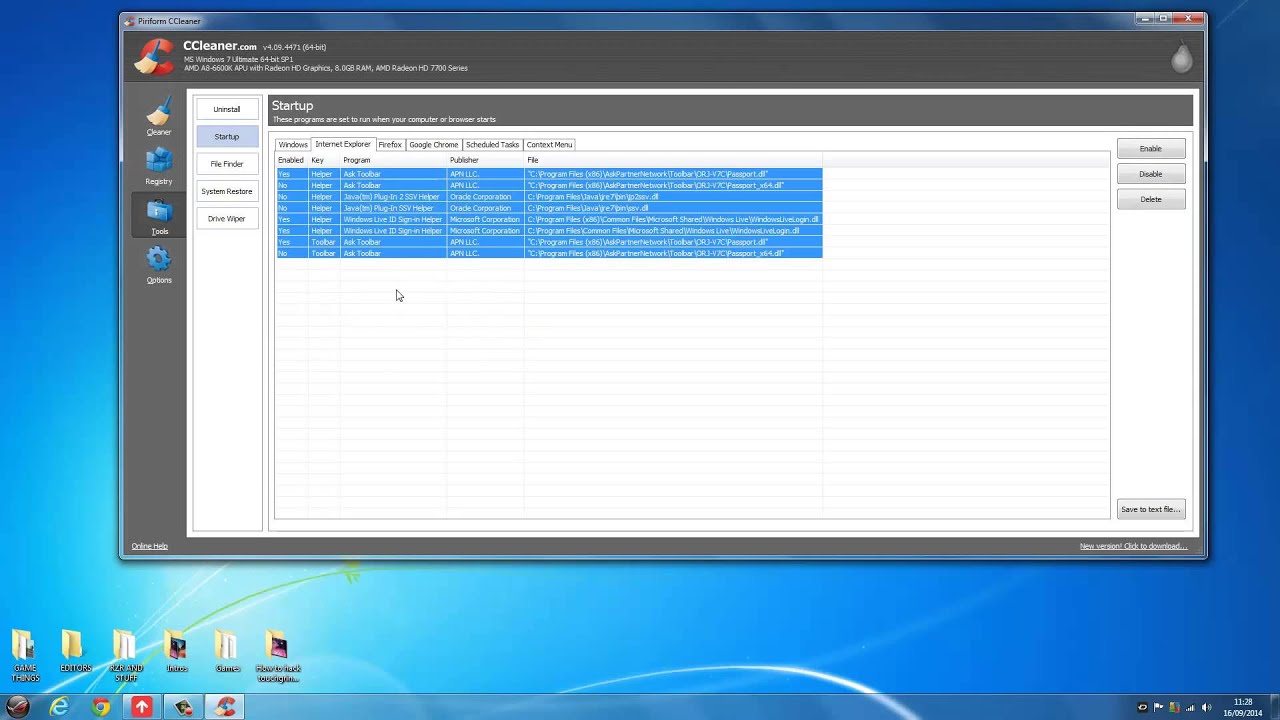Screen dimensions: 1280x720
Task: Open the GAME THINGS desktop folder
Action: tap(25, 656)
